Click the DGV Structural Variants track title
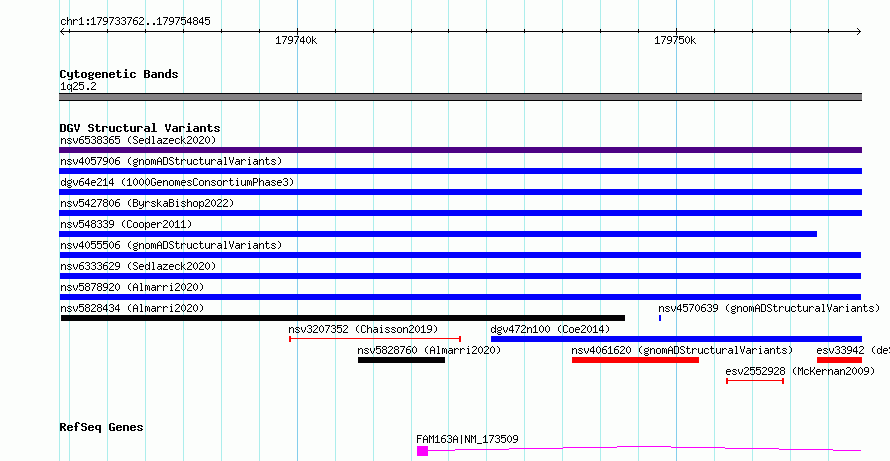This screenshot has width=890, height=461. tap(140, 128)
